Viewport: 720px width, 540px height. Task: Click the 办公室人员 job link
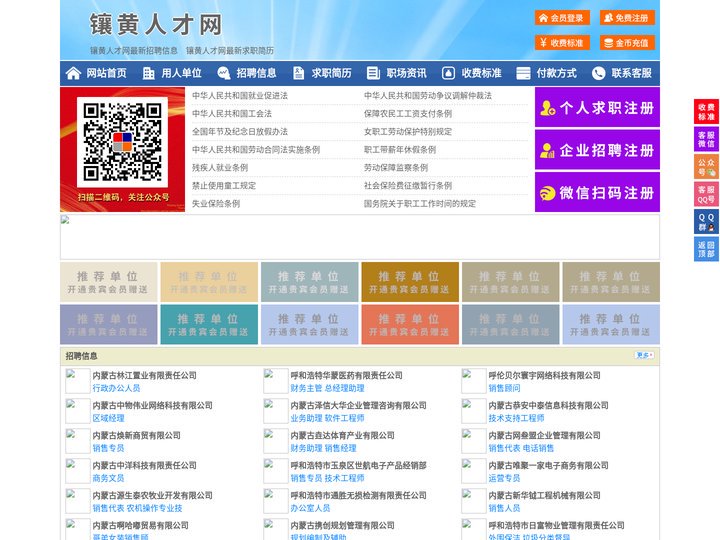(310, 508)
